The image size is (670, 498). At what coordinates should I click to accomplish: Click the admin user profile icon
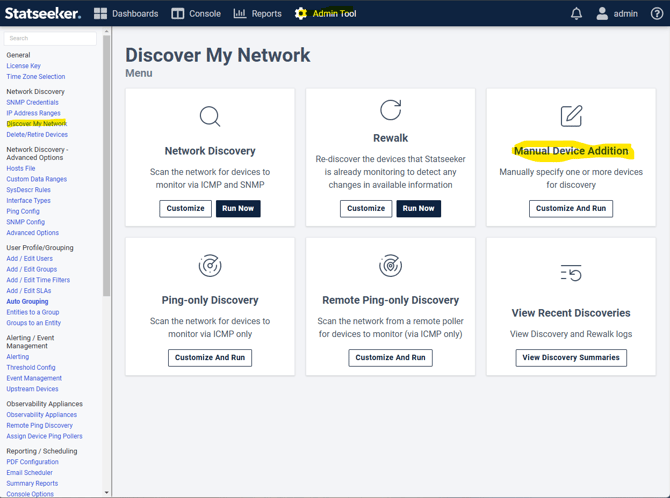coord(602,14)
